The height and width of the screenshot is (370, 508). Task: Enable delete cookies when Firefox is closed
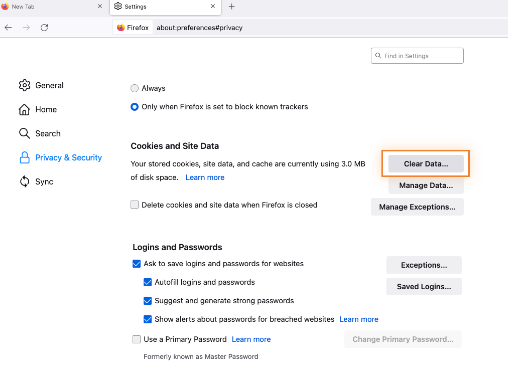tap(134, 205)
